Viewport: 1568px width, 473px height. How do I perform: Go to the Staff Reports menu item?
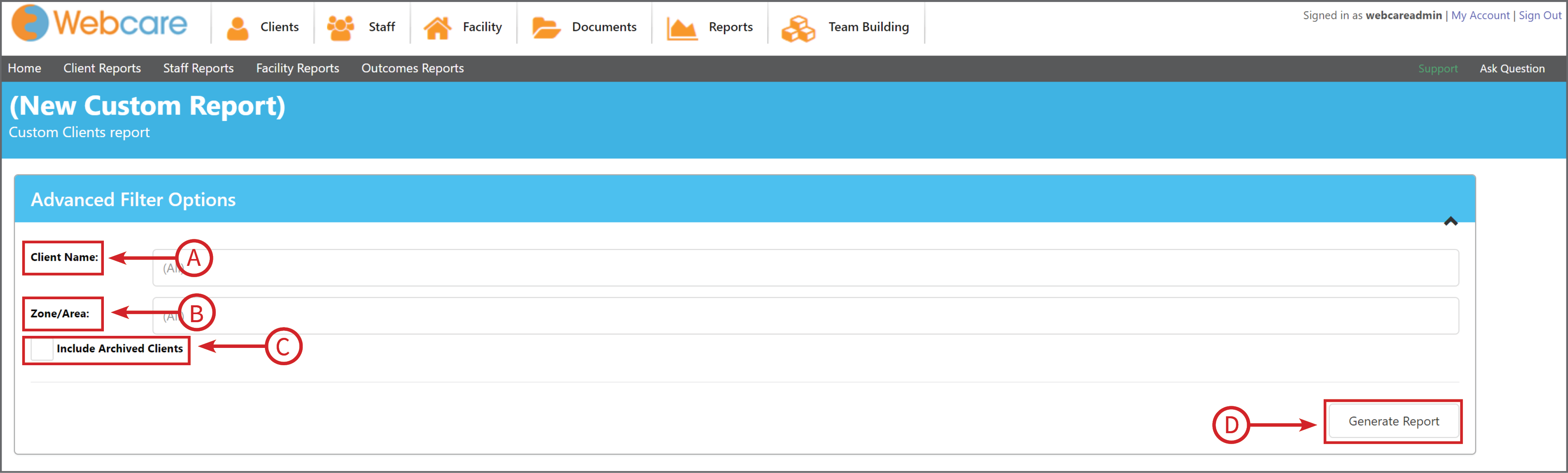pos(198,68)
